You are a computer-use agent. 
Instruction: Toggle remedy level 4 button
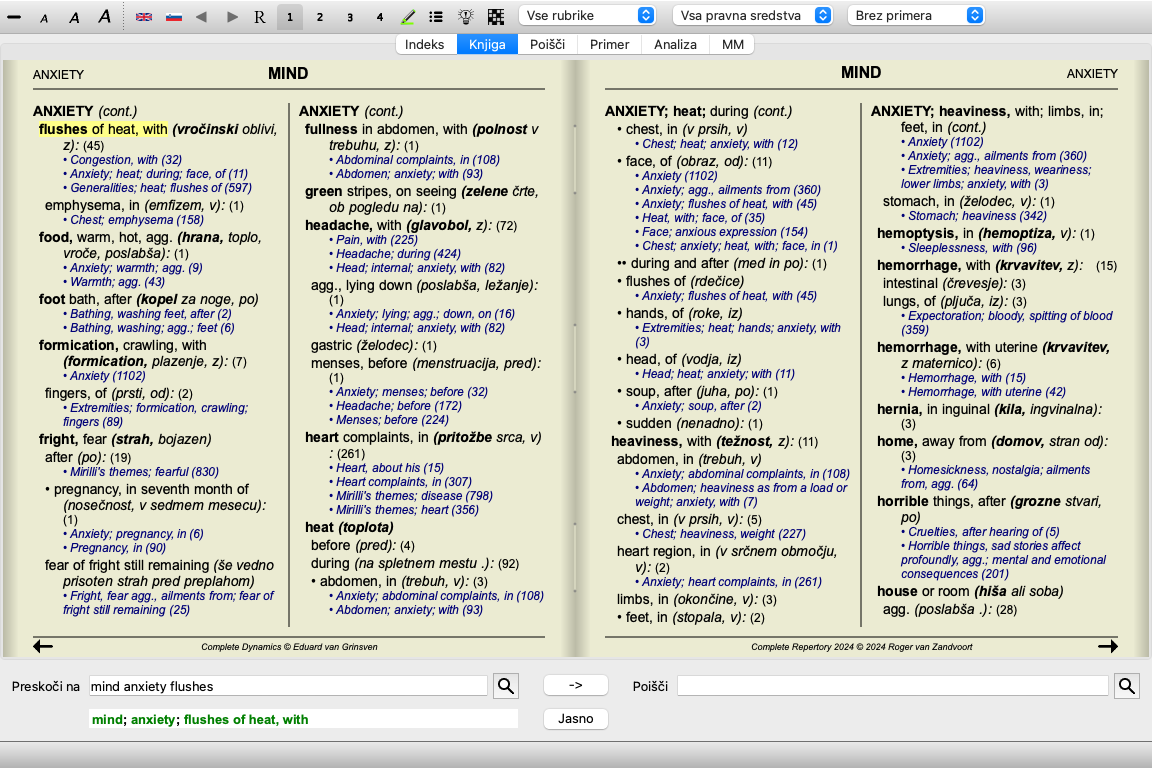point(379,17)
